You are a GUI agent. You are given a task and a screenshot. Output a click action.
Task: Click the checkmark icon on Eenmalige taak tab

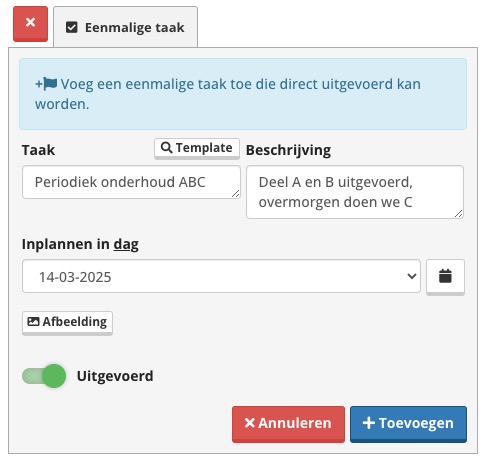72,27
